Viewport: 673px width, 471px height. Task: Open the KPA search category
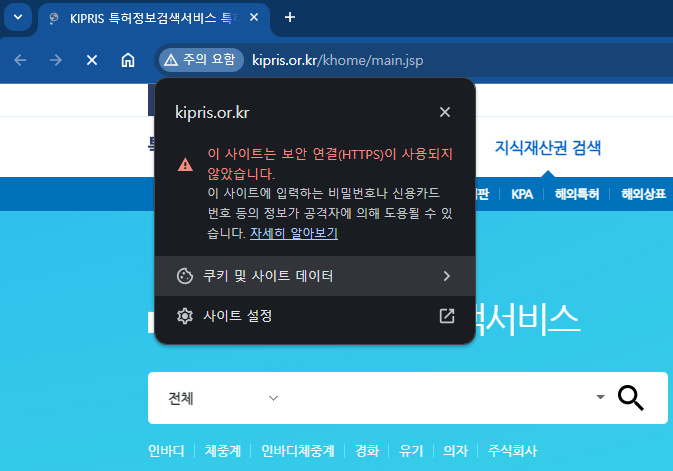click(x=522, y=194)
